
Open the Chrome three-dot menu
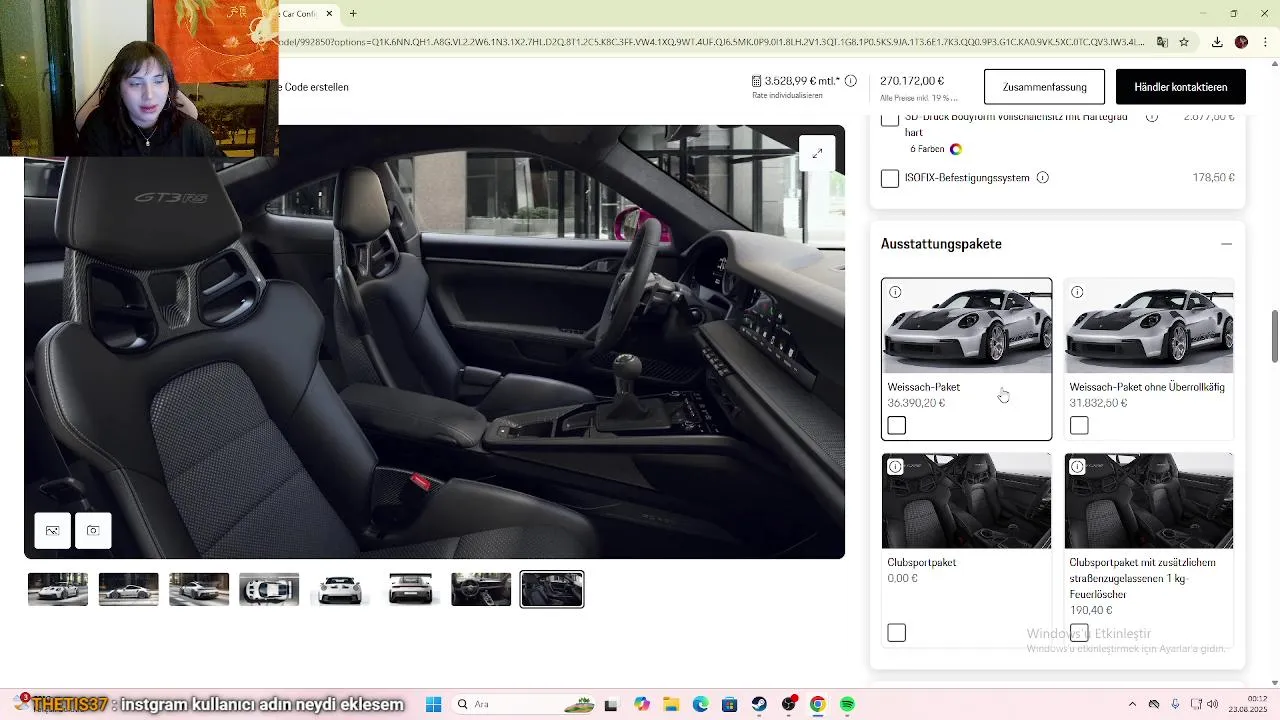pos(1264,42)
